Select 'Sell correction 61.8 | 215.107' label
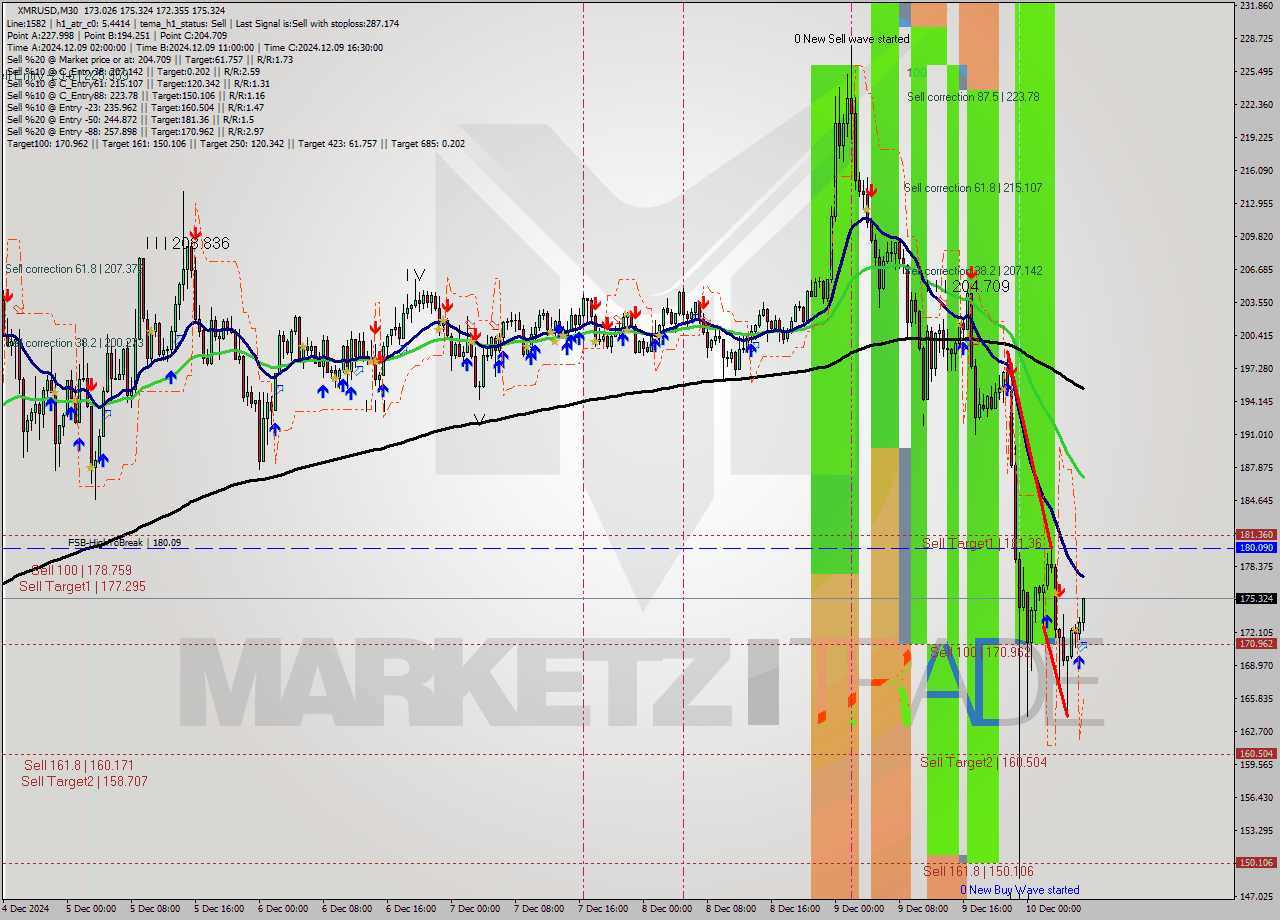The width and height of the screenshot is (1280, 920). click(973, 188)
